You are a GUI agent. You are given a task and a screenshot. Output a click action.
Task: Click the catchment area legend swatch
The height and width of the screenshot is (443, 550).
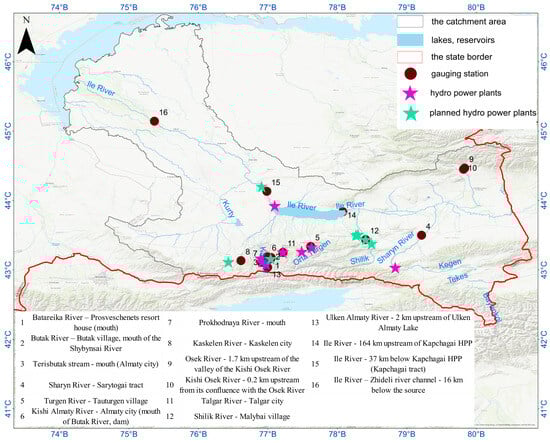[x=410, y=22]
